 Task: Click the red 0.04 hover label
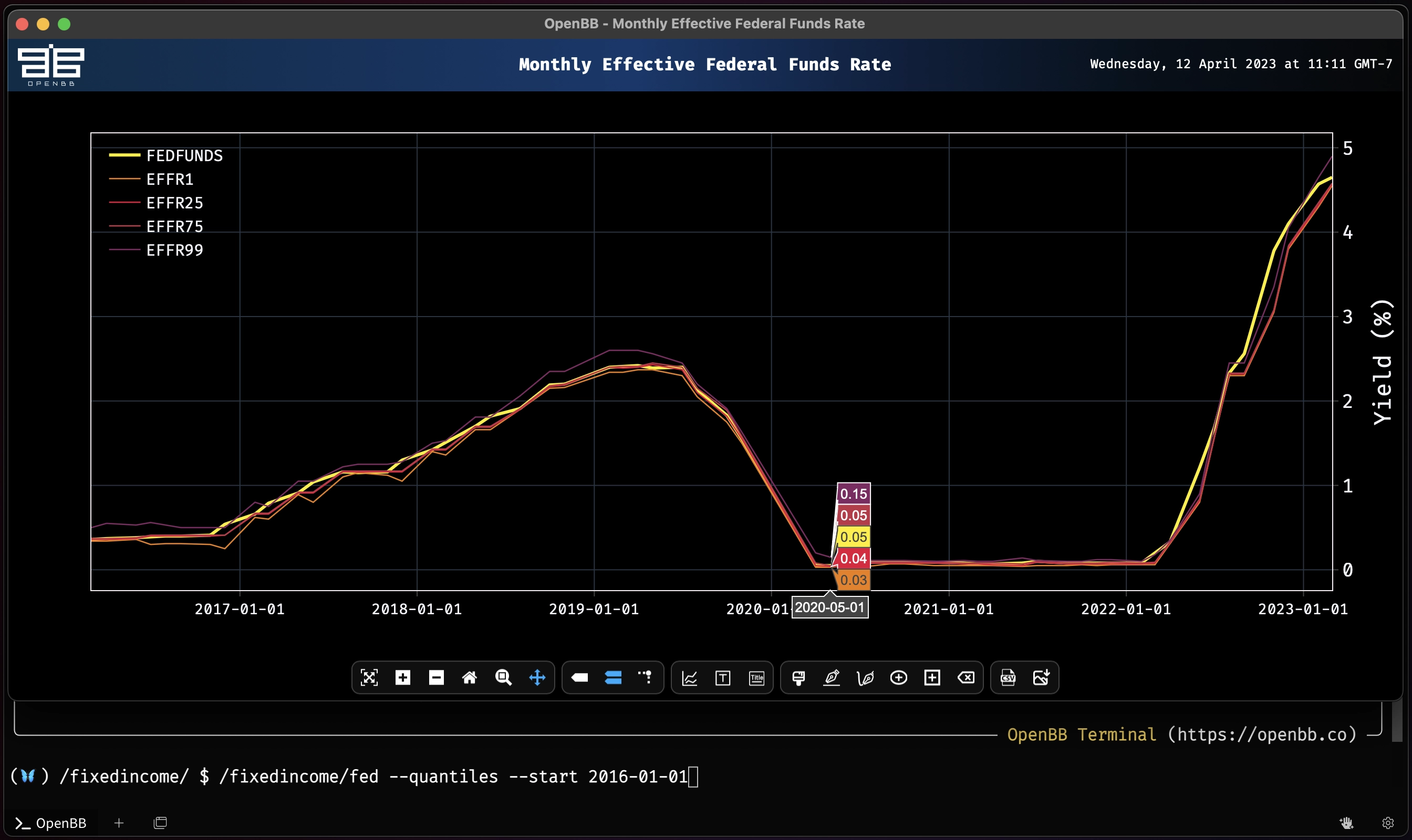(854, 558)
